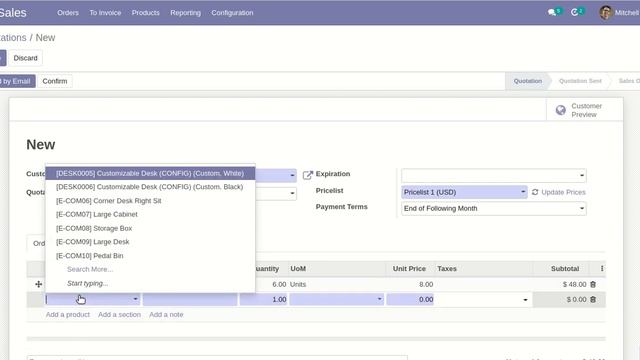Image resolution: width=640 pixels, height=360 pixels.
Task: Open the Configuration menu
Action: coord(232,13)
